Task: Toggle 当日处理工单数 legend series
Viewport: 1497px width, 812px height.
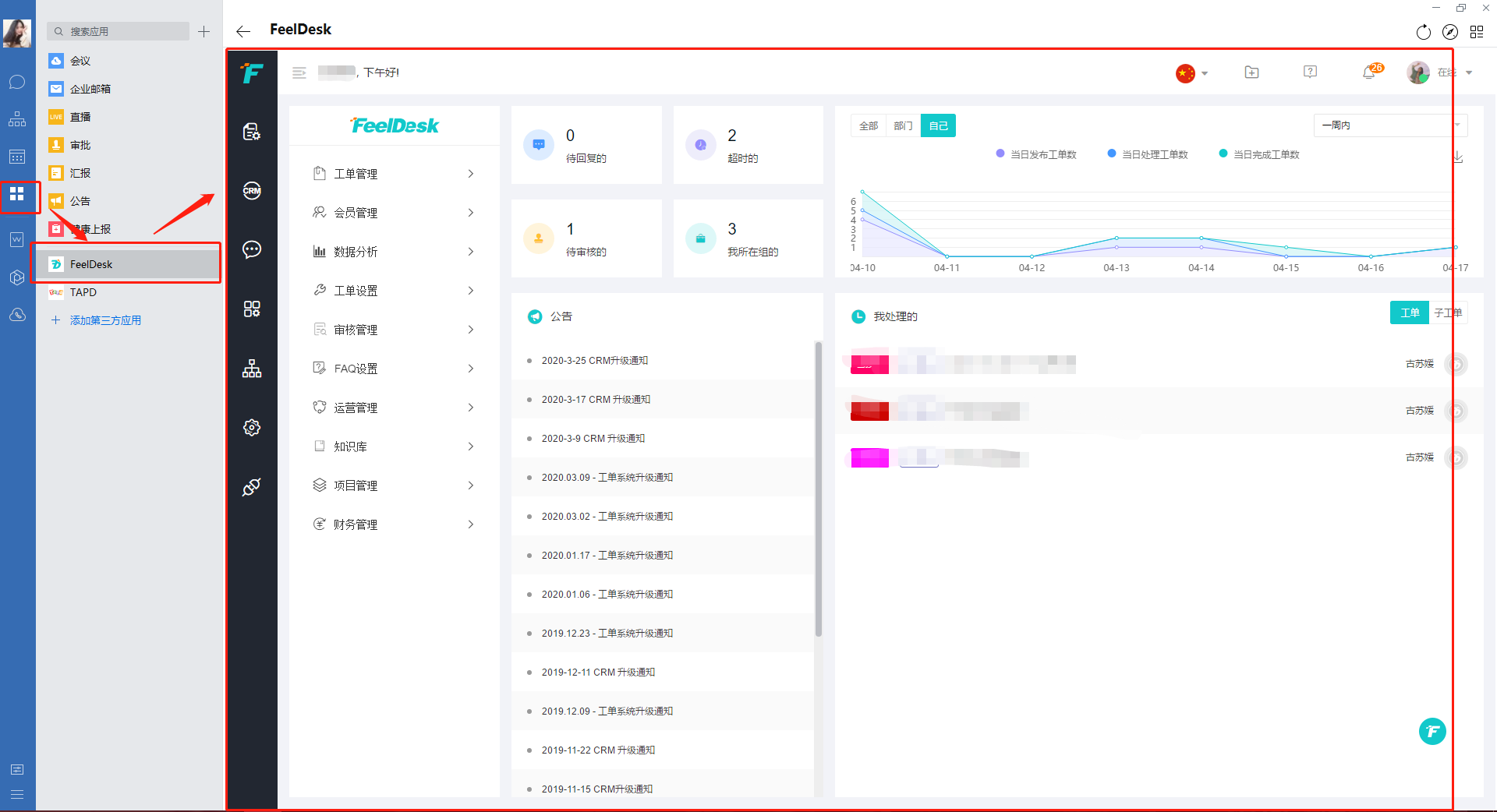Action: coord(1148,154)
